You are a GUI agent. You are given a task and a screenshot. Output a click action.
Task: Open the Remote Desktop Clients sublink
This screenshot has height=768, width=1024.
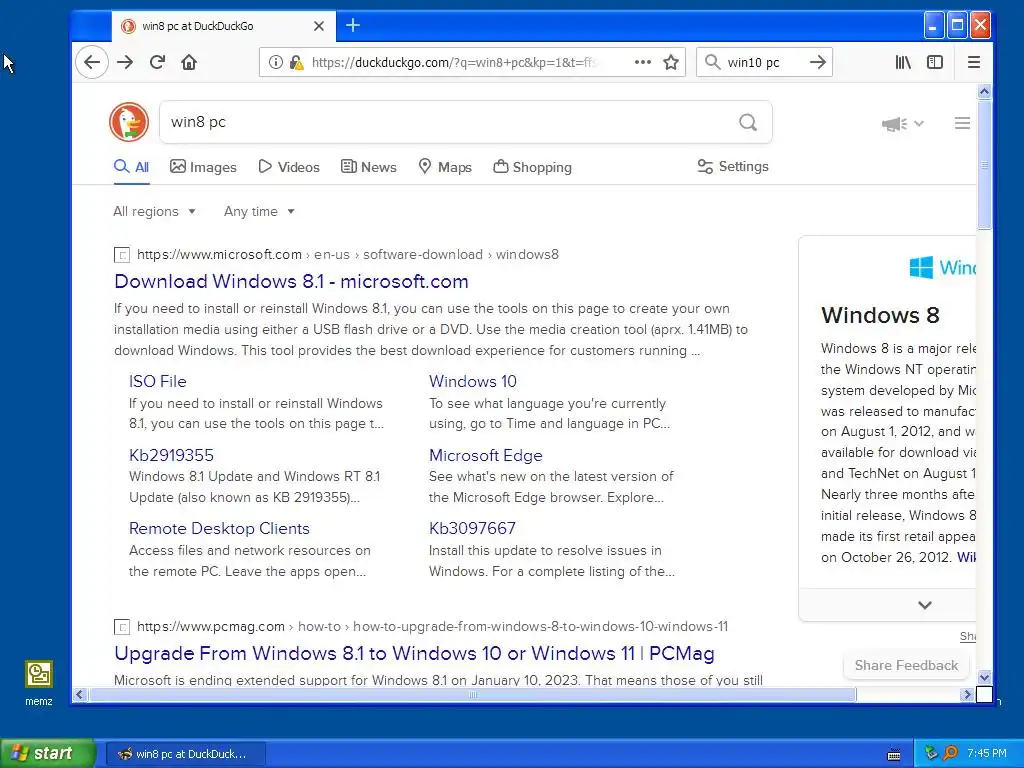219,528
